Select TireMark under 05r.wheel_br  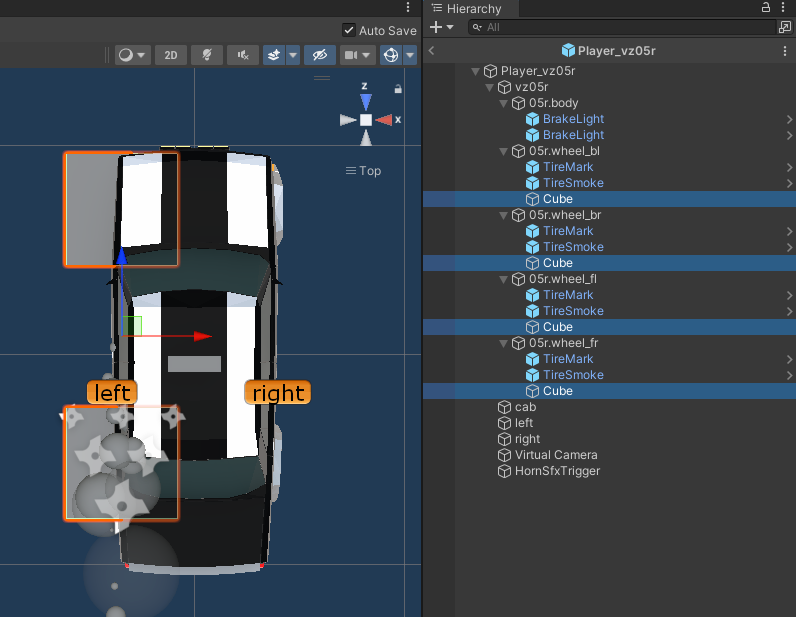click(x=568, y=231)
